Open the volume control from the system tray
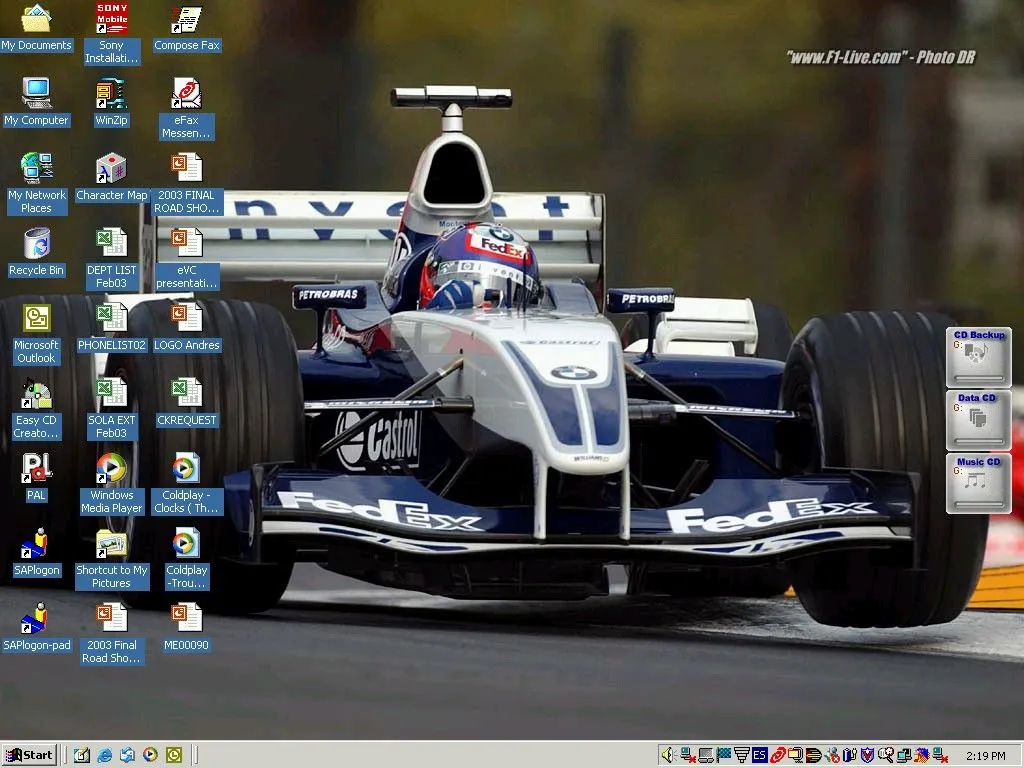Image resolution: width=1024 pixels, height=768 pixels. [x=667, y=755]
